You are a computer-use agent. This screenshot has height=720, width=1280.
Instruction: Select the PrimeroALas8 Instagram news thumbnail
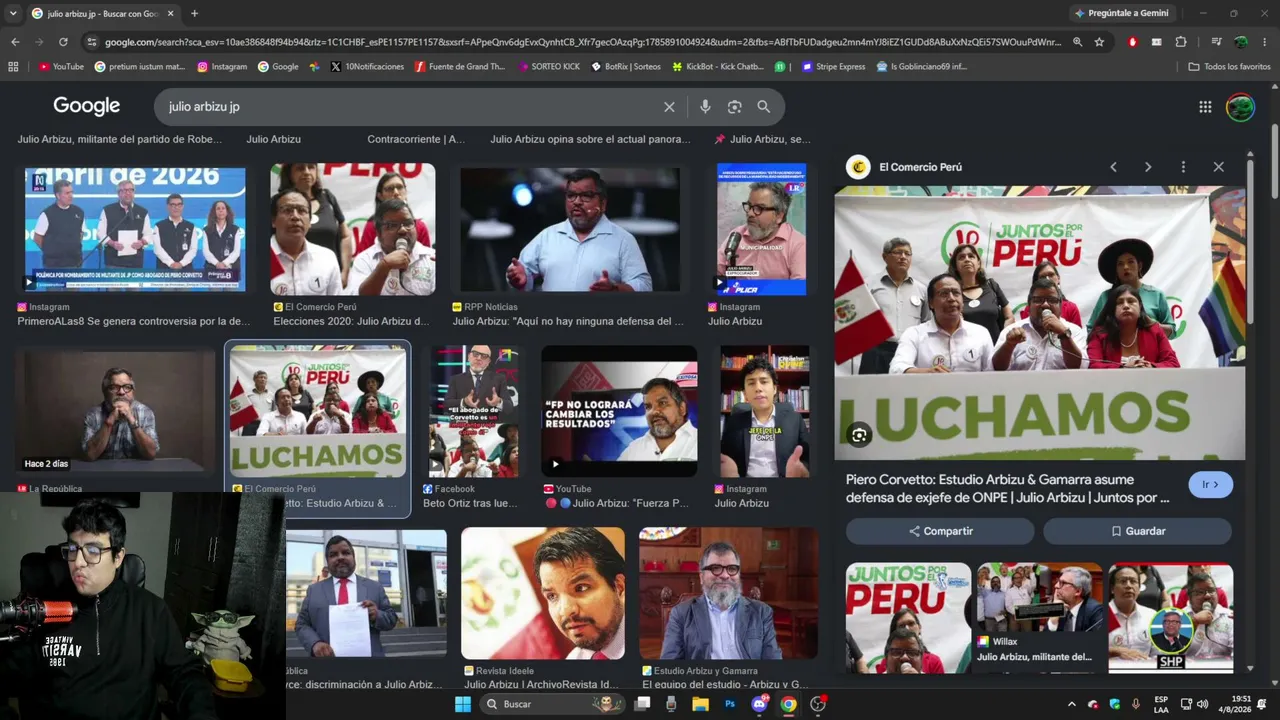click(135, 229)
